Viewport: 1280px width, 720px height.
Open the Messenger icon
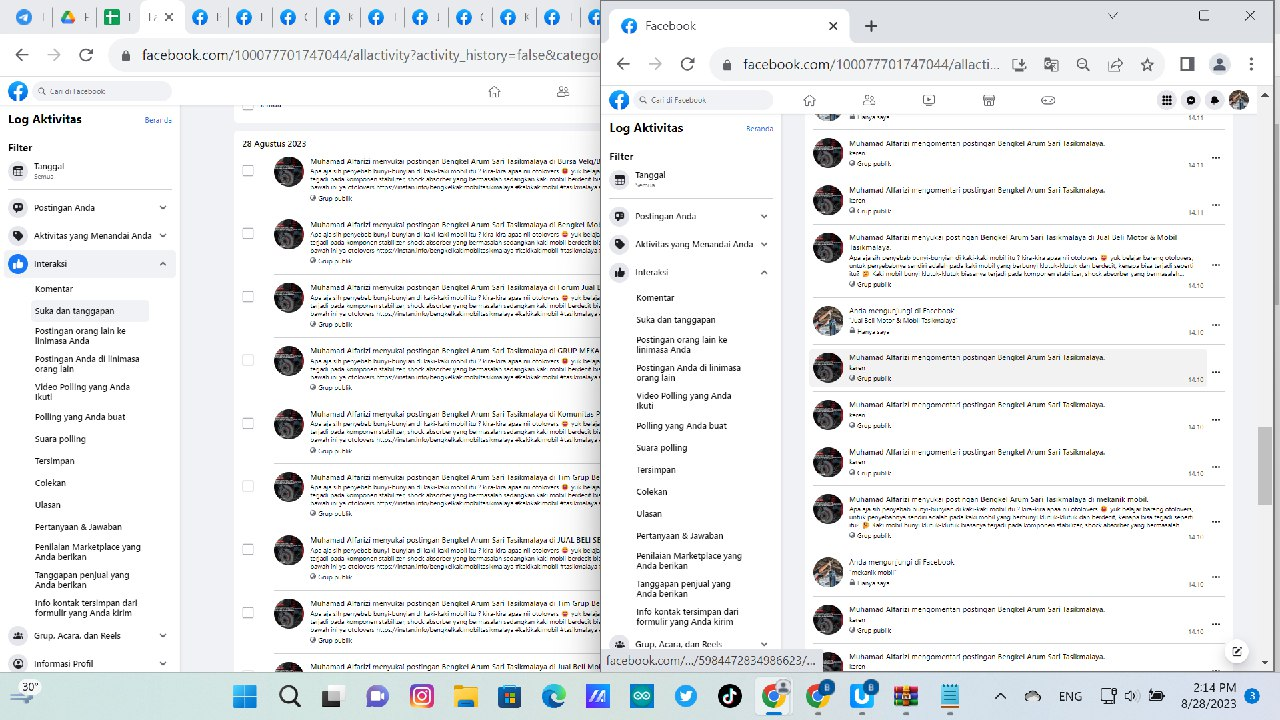pyautogui.click(x=1191, y=100)
